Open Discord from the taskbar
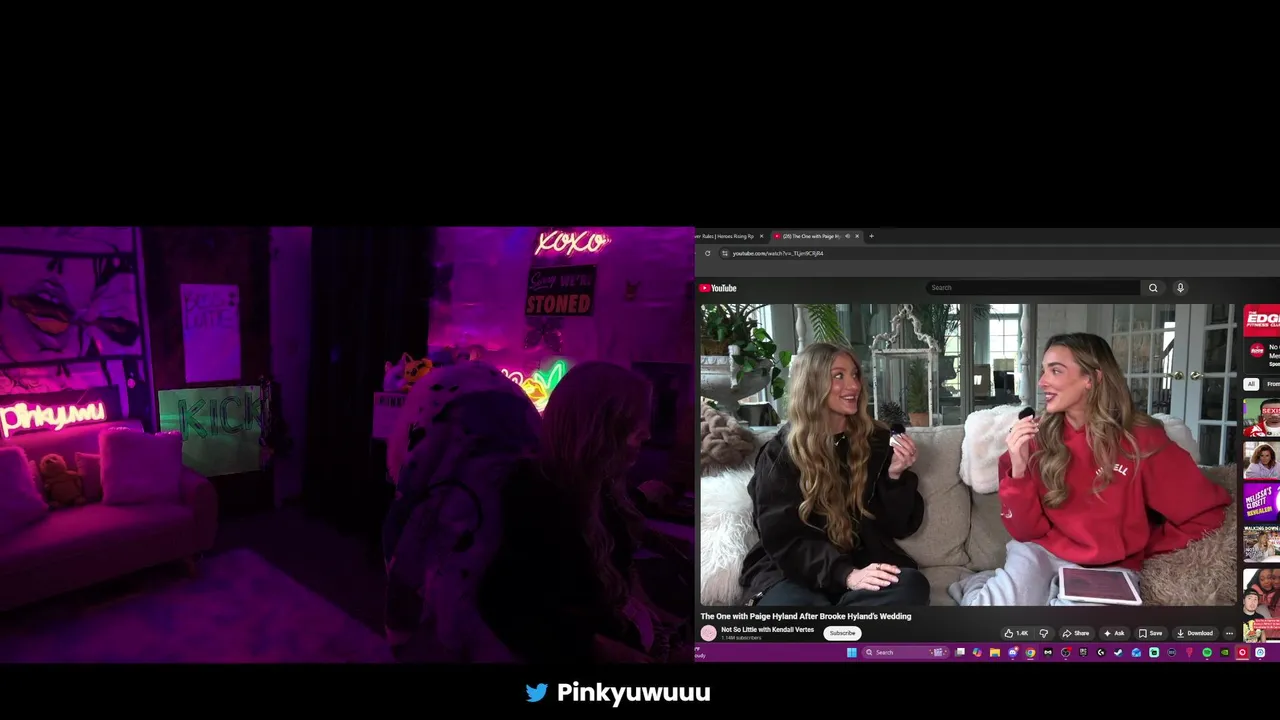Screen dimensions: 1280x720 pyautogui.click(x=1013, y=652)
